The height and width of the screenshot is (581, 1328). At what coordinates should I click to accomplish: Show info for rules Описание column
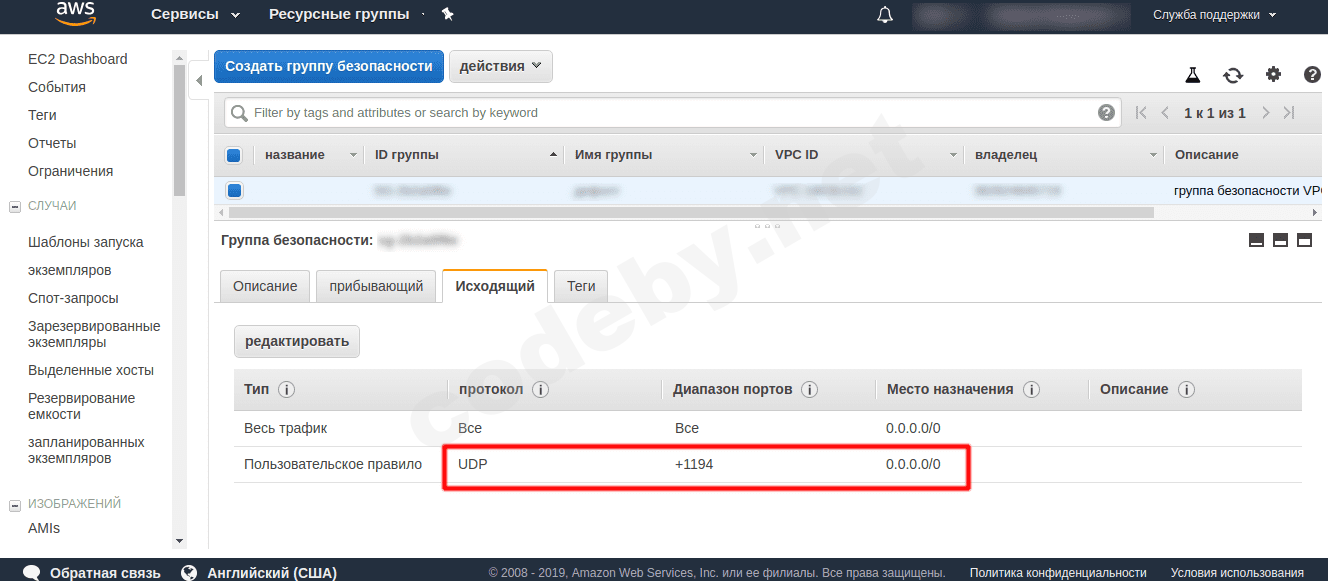[x=1186, y=390]
